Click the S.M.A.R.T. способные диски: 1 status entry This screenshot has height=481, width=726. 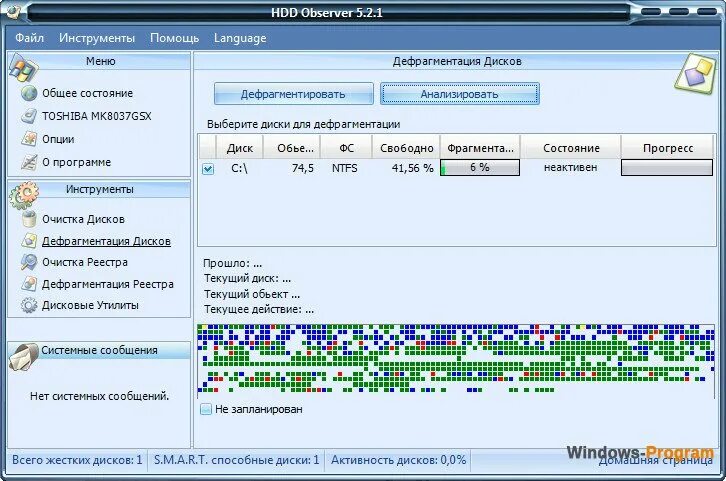[x=237, y=460]
